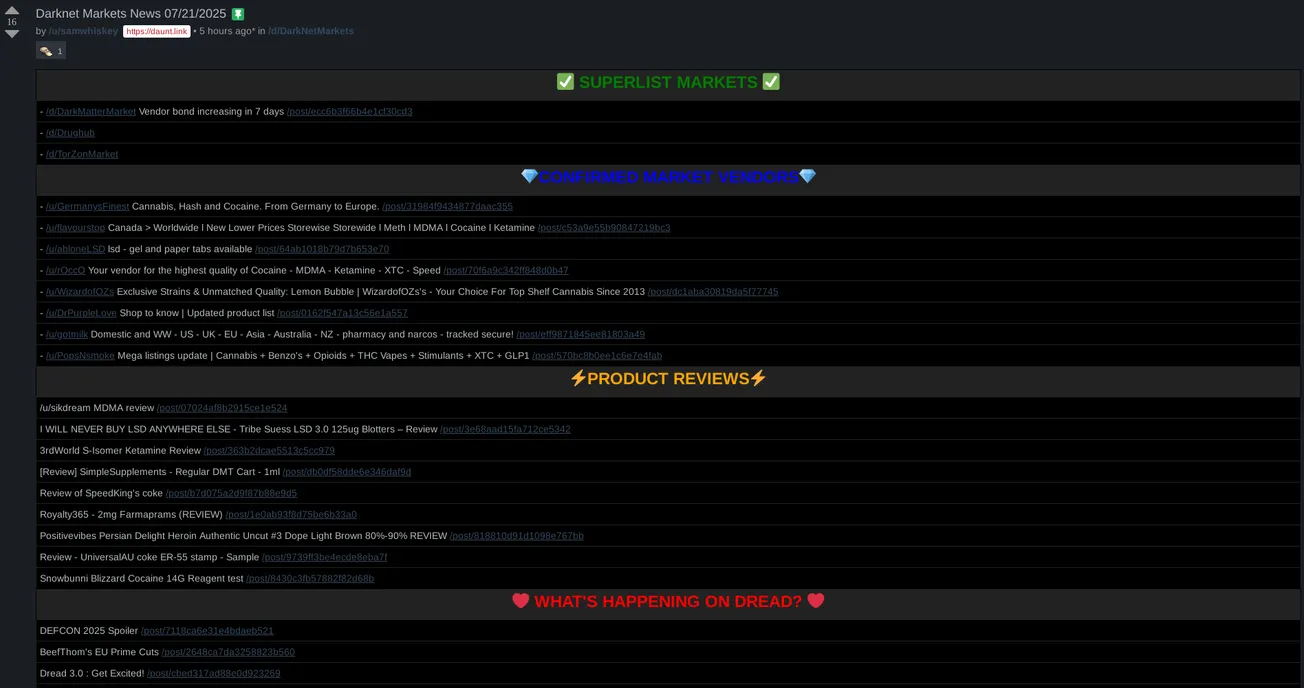This screenshot has height=688, width=1304.
Task: Click the heart emoji before WHAT'S HAPPENING ON DREAD
Action: [520, 601]
